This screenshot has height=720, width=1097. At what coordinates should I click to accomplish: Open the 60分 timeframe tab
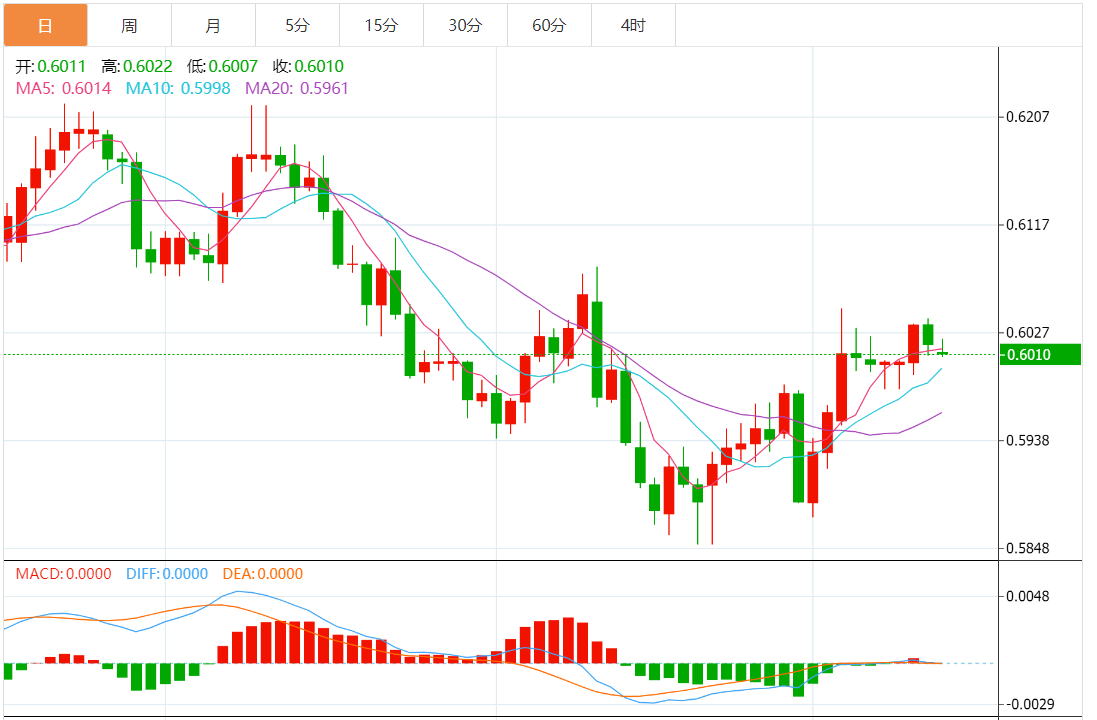click(x=549, y=25)
